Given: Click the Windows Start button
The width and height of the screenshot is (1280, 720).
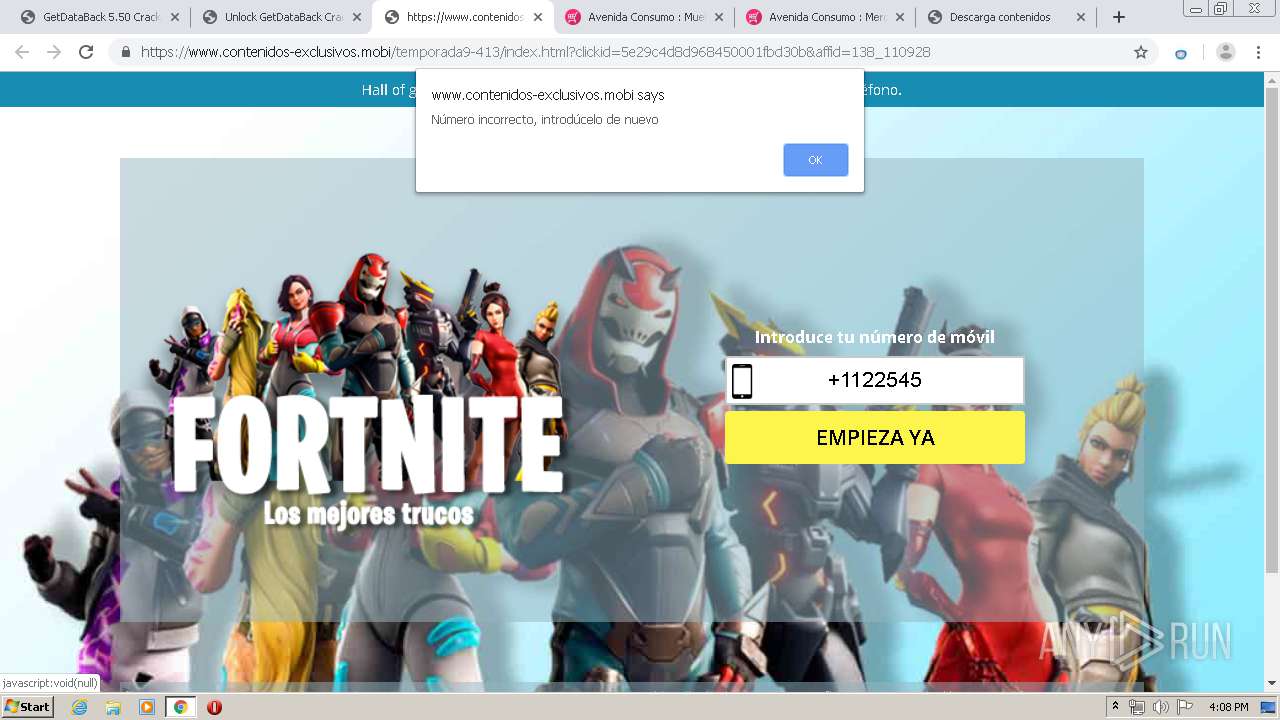Looking at the screenshot, I should 27,707.
